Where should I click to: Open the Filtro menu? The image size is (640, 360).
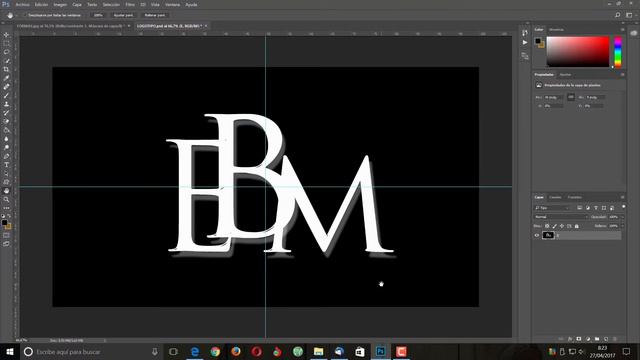tap(130, 4)
